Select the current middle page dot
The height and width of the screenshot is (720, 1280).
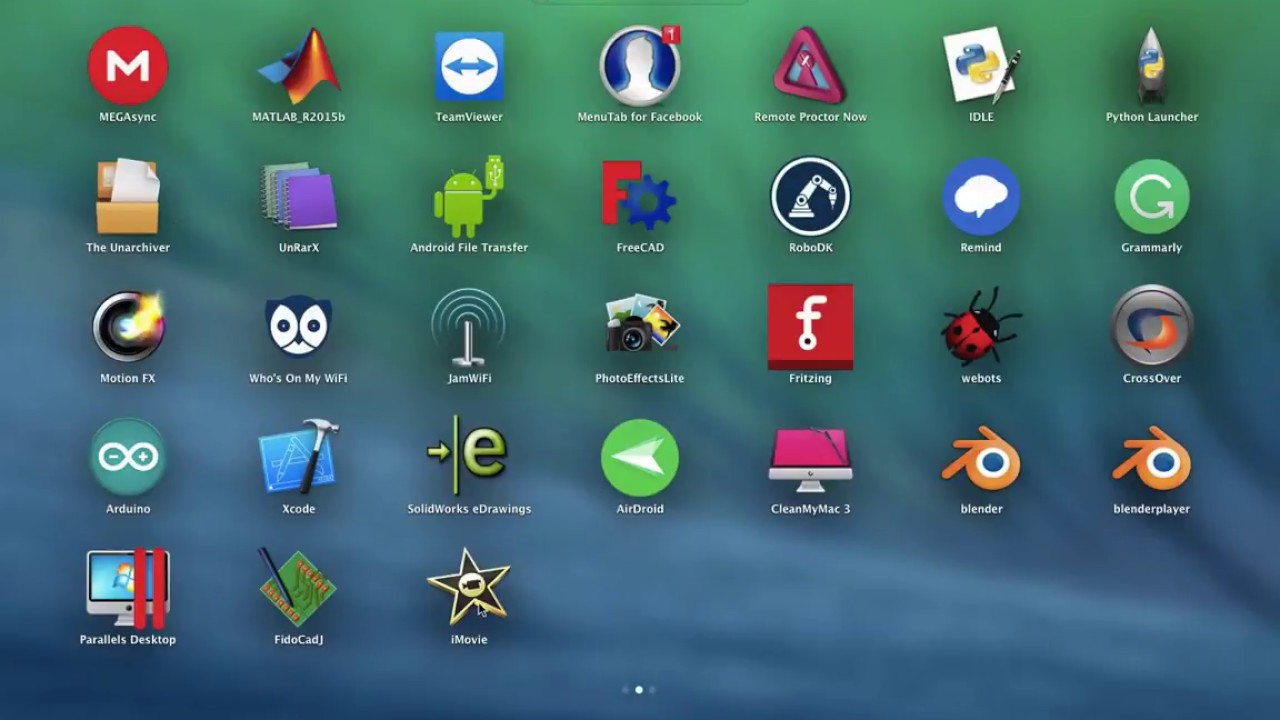639,689
